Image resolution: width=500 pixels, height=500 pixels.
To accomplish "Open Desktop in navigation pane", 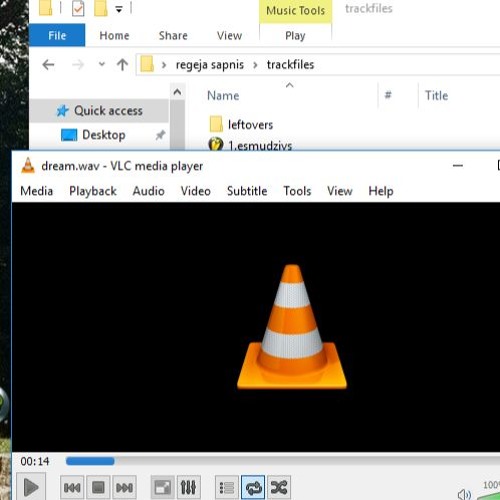I will (x=104, y=135).
